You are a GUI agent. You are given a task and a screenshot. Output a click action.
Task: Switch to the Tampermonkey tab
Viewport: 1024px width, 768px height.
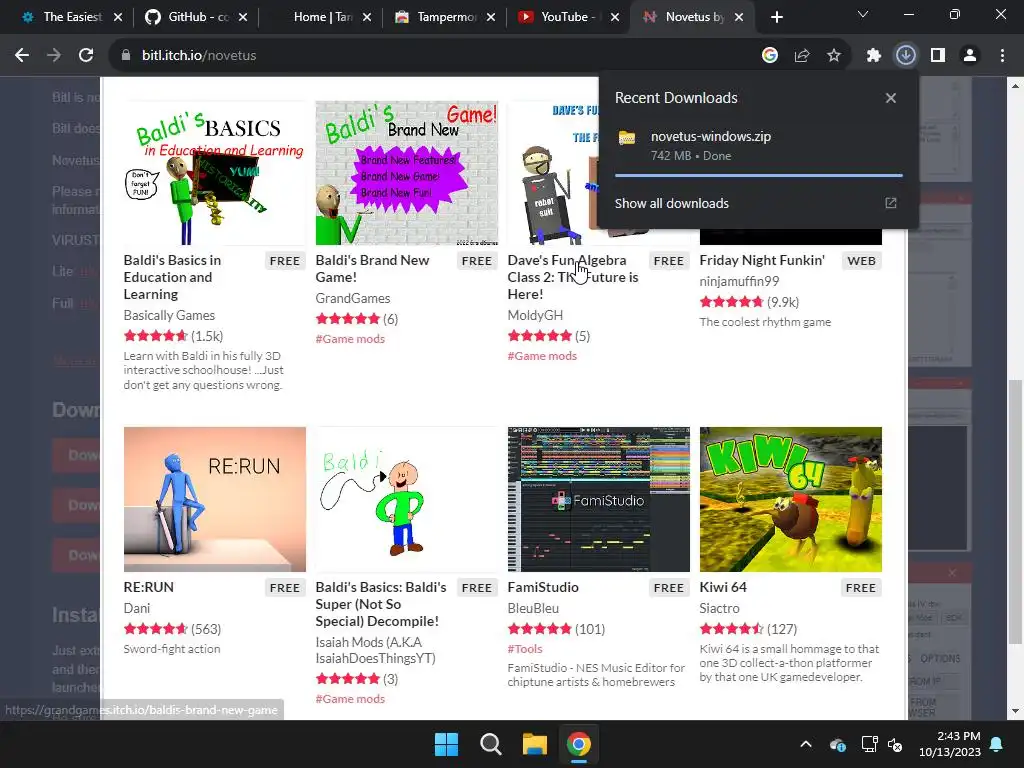(447, 17)
